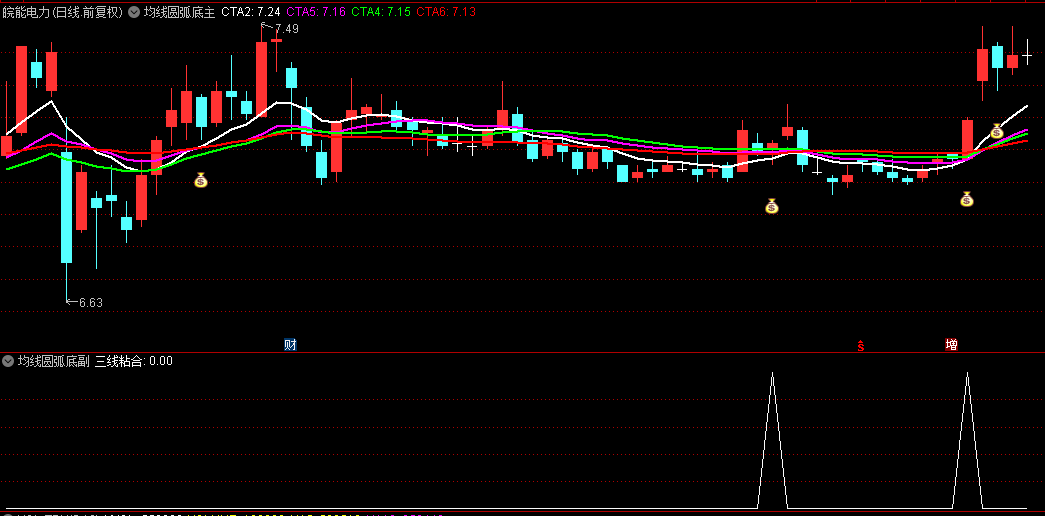The width and height of the screenshot is (1045, 516).
Task: Select the CTA2: 7.24 legend value
Action: (x=251, y=11)
